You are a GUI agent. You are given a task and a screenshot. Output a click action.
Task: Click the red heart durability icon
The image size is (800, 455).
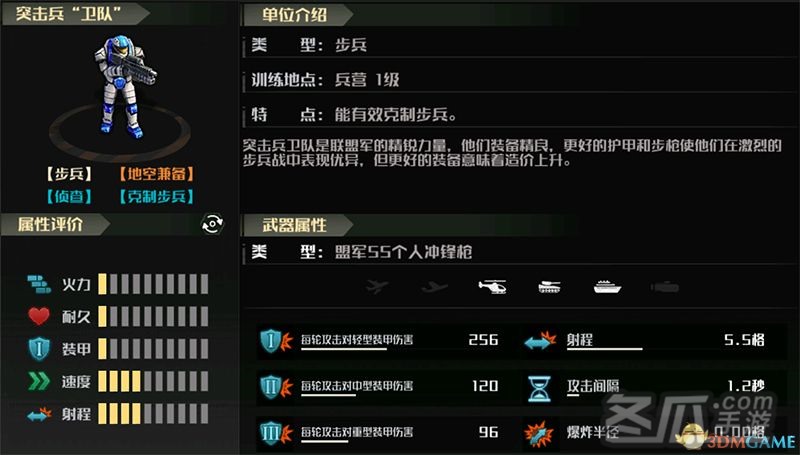pyautogui.click(x=39, y=316)
